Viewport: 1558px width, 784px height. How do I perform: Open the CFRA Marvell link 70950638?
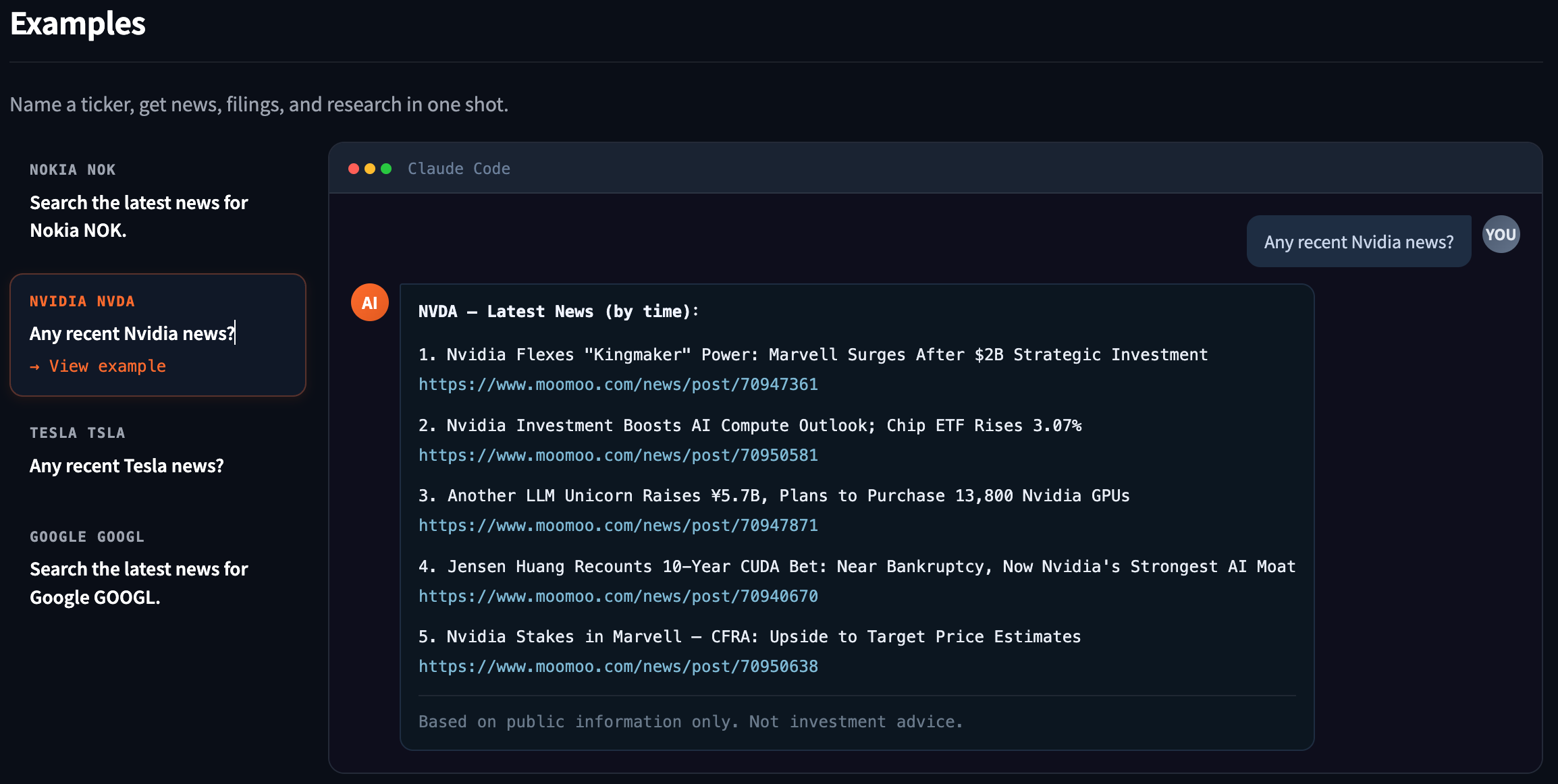618,667
